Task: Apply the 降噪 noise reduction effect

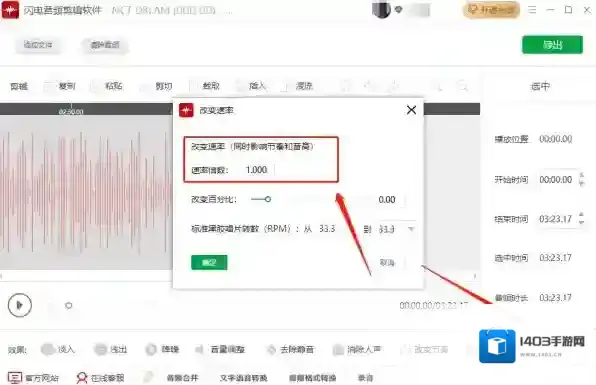Action: point(162,349)
